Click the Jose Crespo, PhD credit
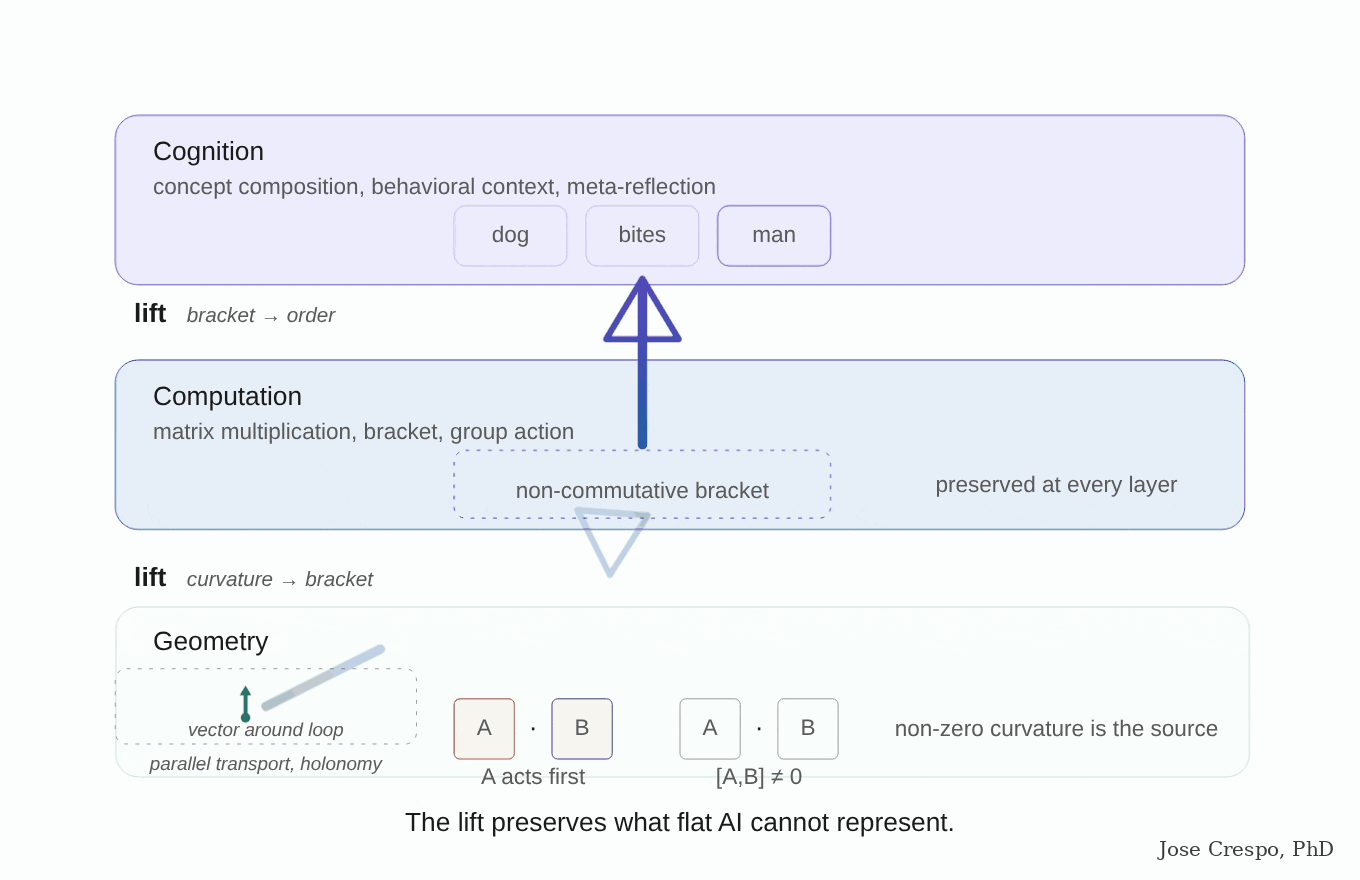Screen dimensions: 1360x880 (x=1246, y=850)
